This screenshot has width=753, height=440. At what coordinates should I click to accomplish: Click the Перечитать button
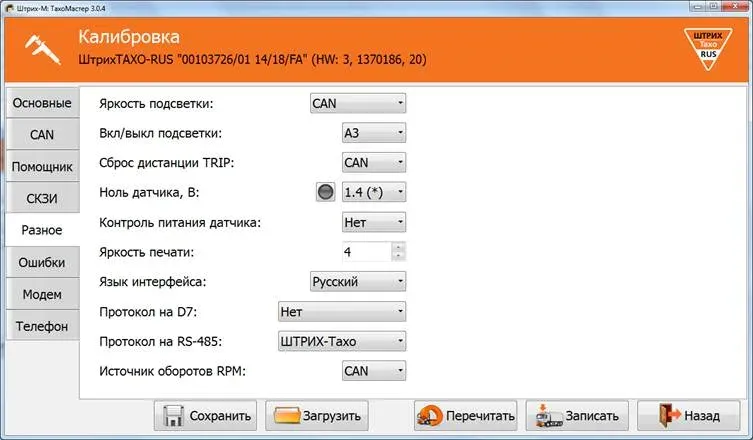tap(466, 416)
